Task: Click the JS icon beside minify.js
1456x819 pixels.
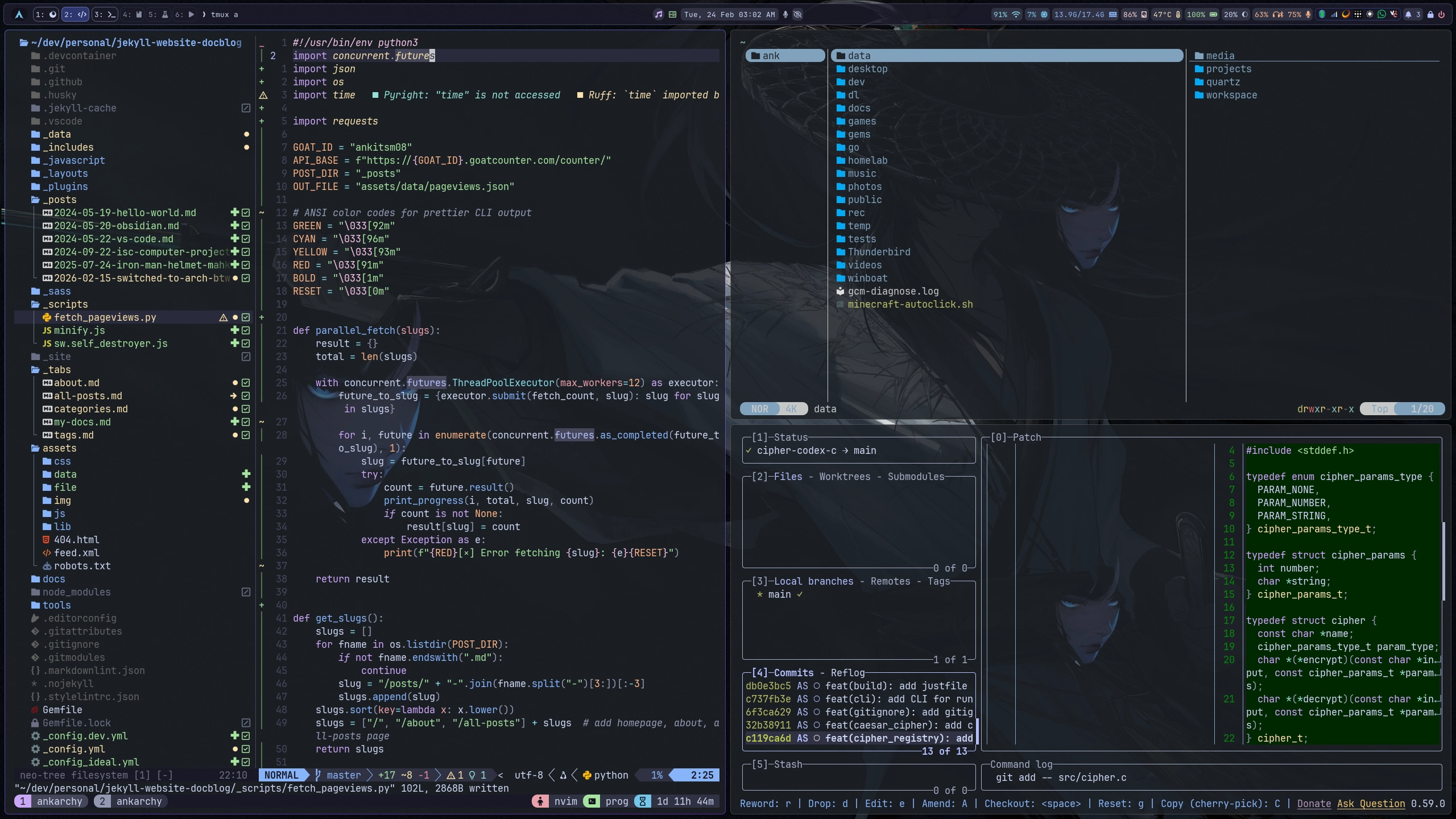Action: (x=47, y=330)
